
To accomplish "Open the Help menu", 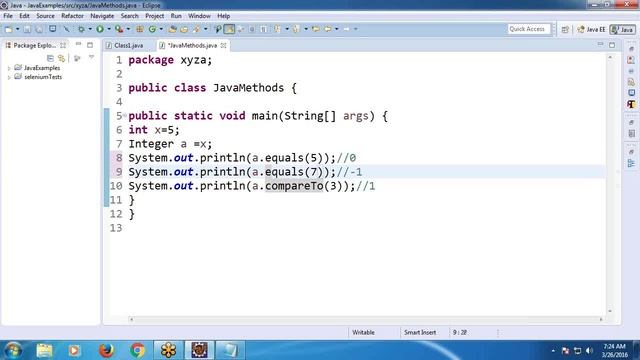I will [x=223, y=16].
